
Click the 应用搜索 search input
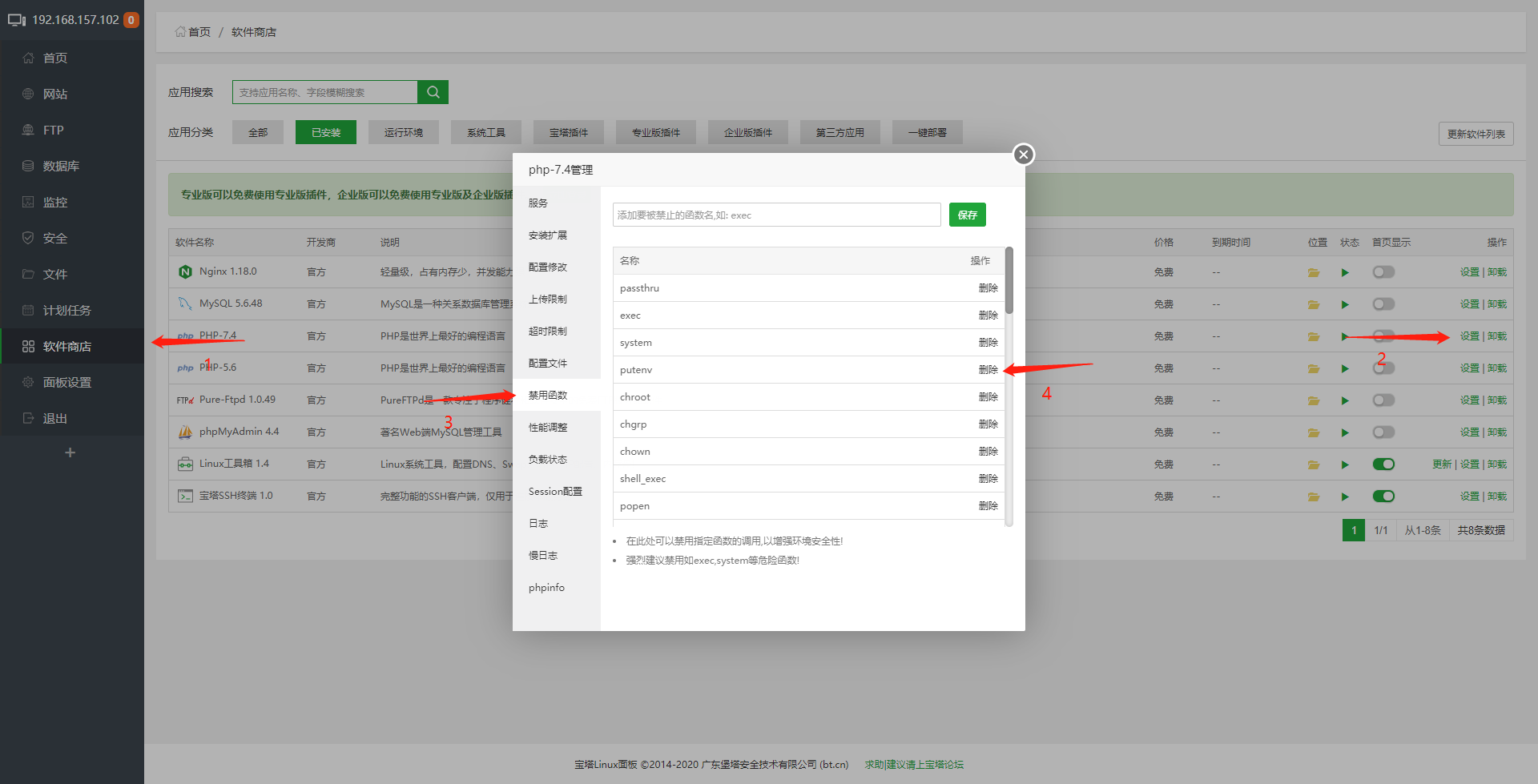click(325, 92)
